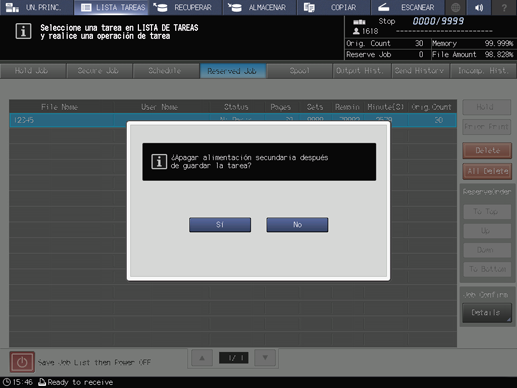Screen dimensions: 517x388
Task: Click the clock icon at 15:46
Action: pyautogui.click(x=7, y=382)
